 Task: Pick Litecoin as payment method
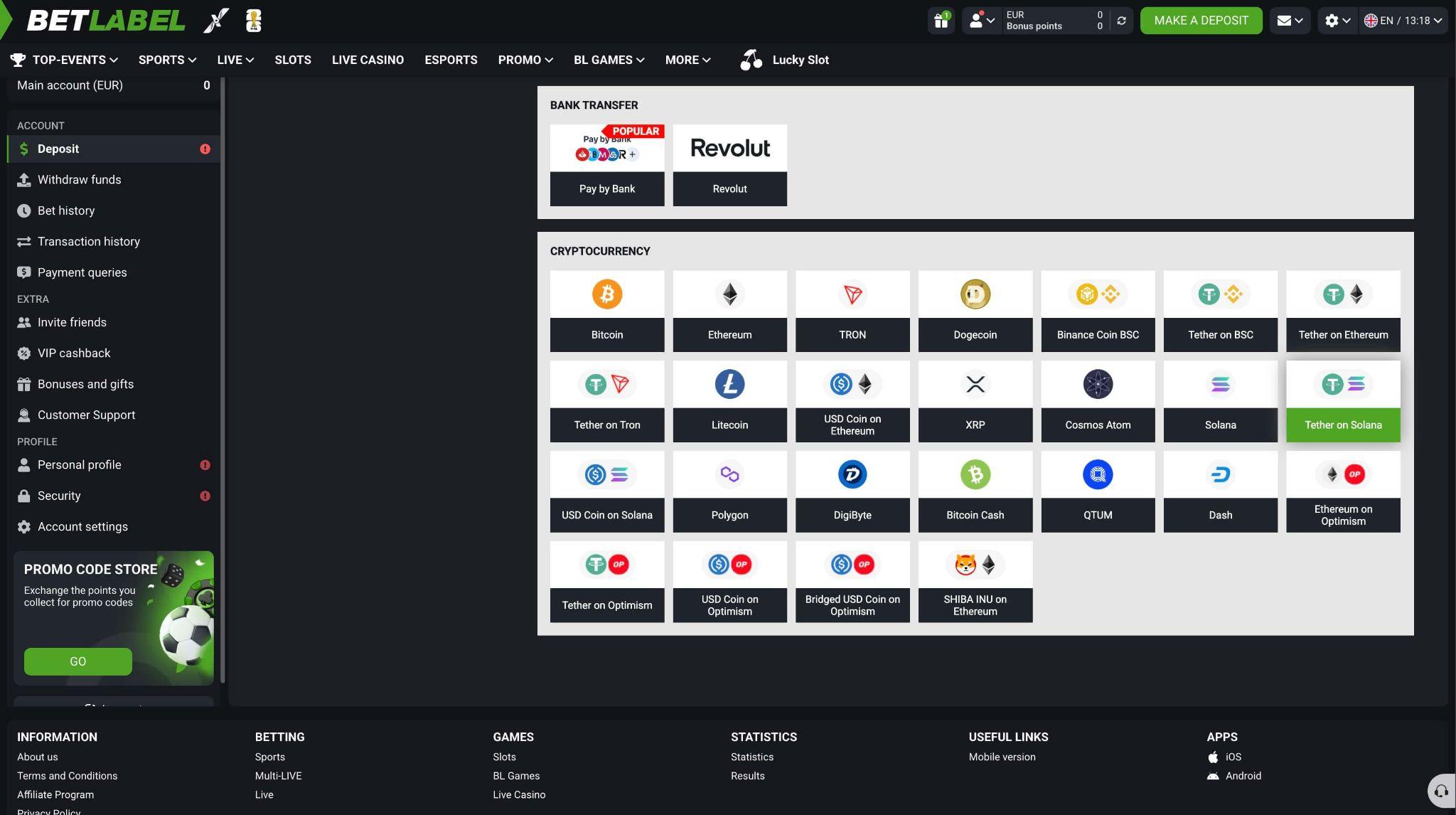click(x=729, y=401)
